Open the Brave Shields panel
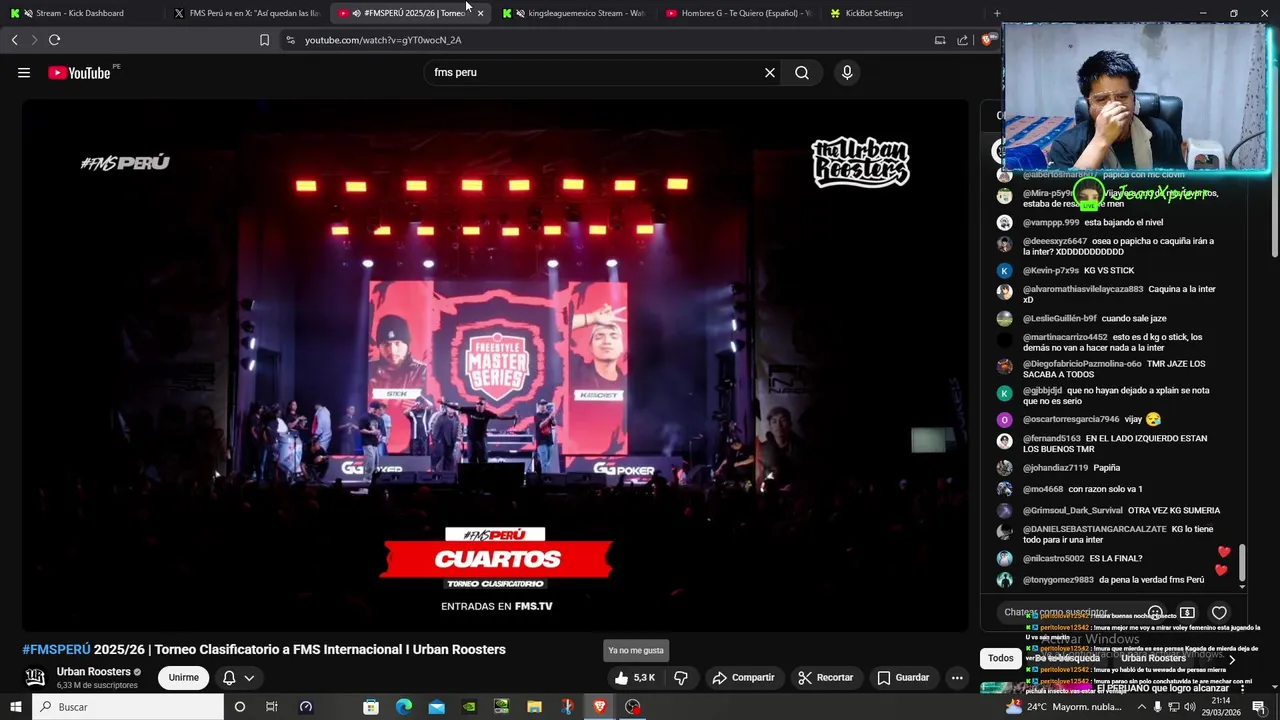Image resolution: width=1280 pixels, height=720 pixels. pos(988,40)
